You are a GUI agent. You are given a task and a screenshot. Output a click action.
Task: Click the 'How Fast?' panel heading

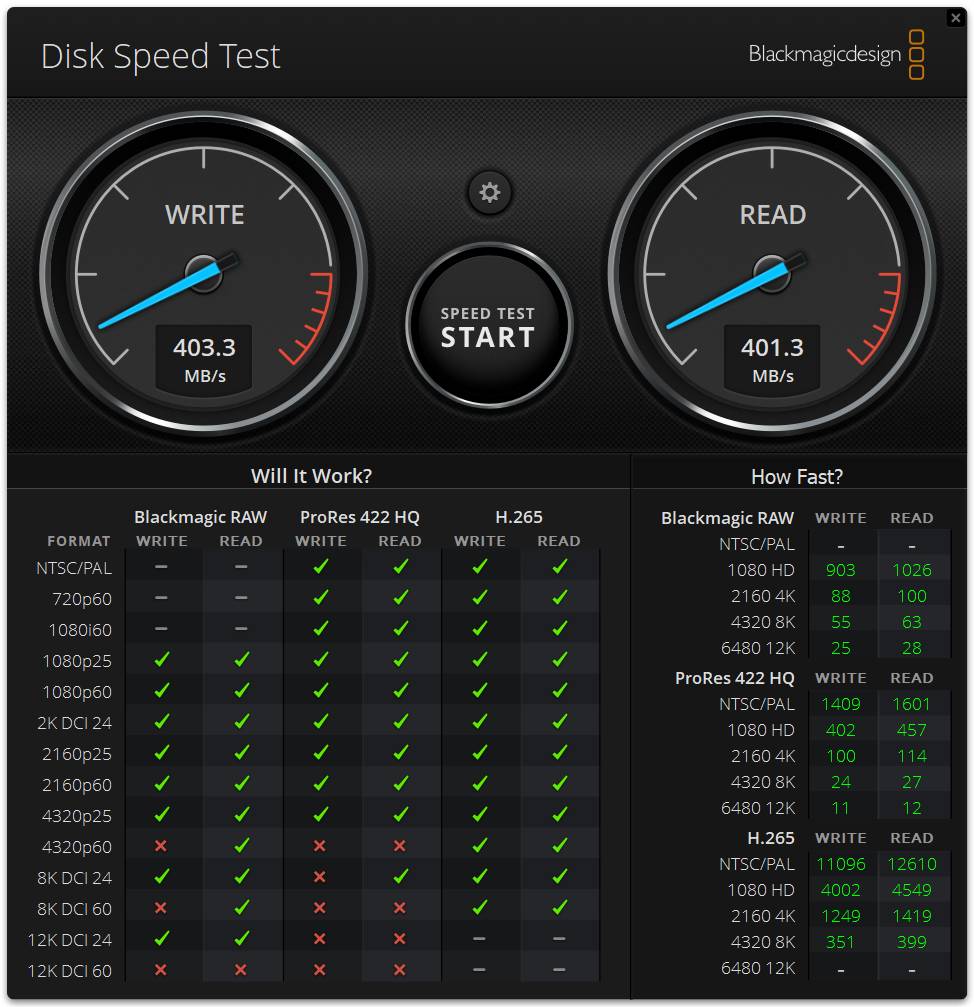[797, 477]
